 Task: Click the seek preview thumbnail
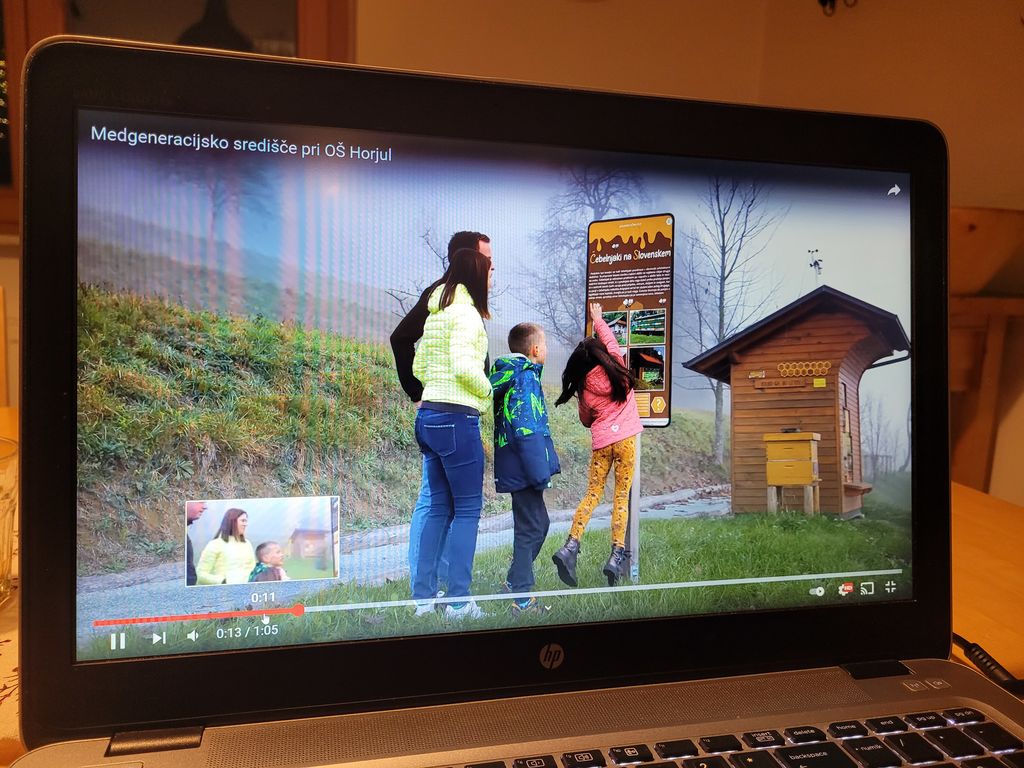tap(262, 540)
